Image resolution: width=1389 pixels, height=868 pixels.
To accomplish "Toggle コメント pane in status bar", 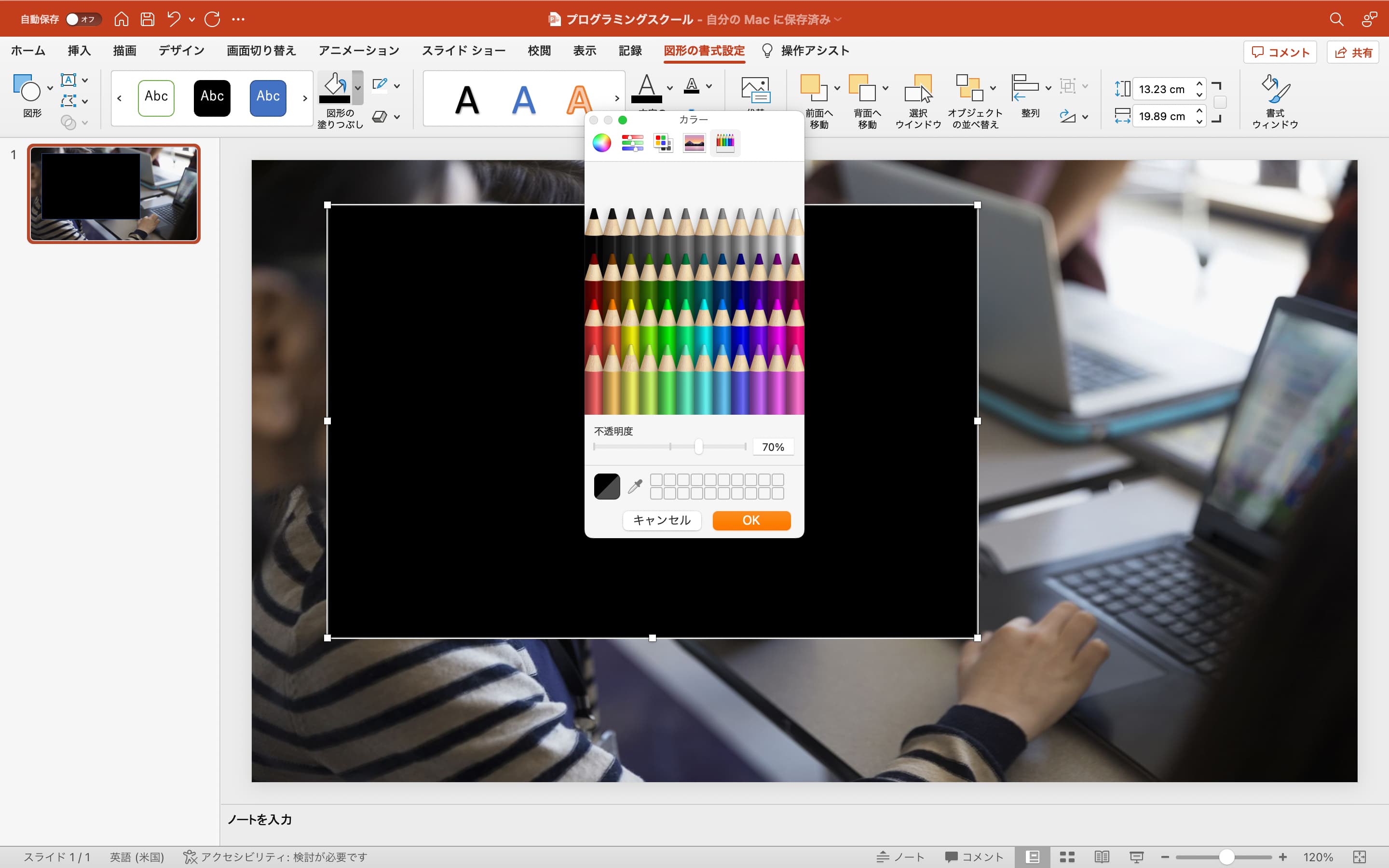I will tap(974, 856).
